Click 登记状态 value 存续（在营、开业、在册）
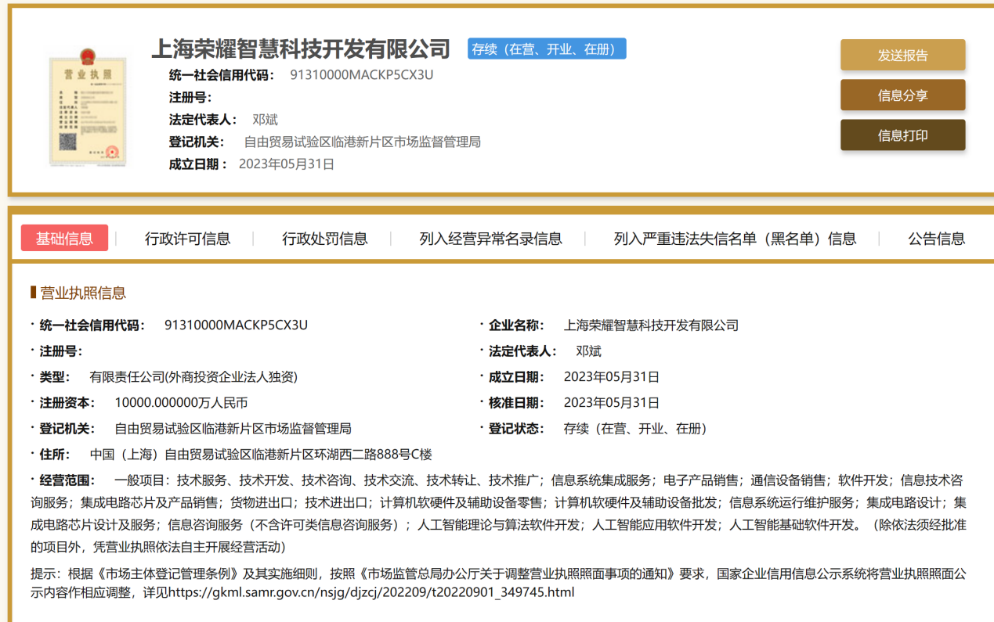 [635, 429]
